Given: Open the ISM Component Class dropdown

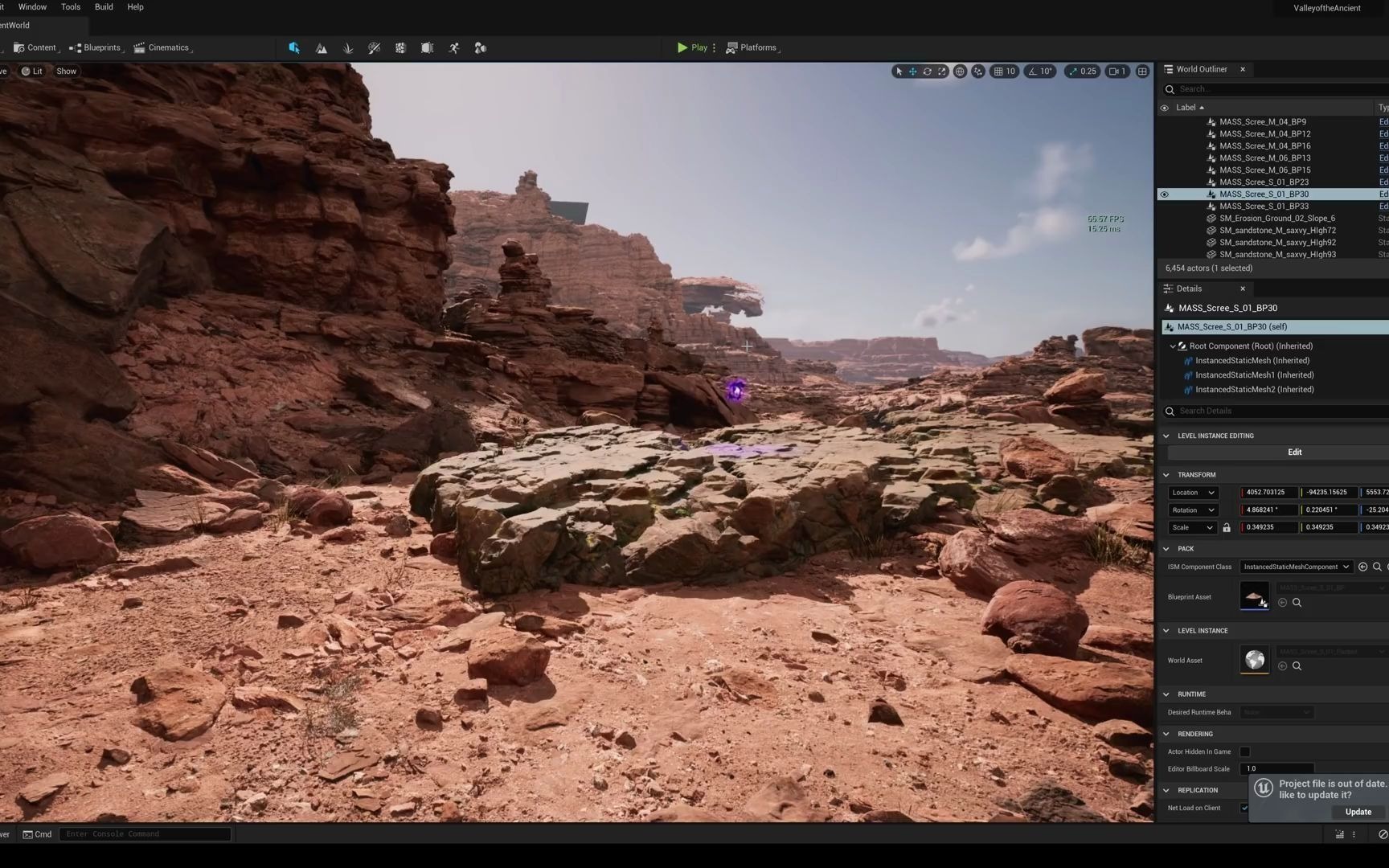Looking at the screenshot, I should 1297,567.
